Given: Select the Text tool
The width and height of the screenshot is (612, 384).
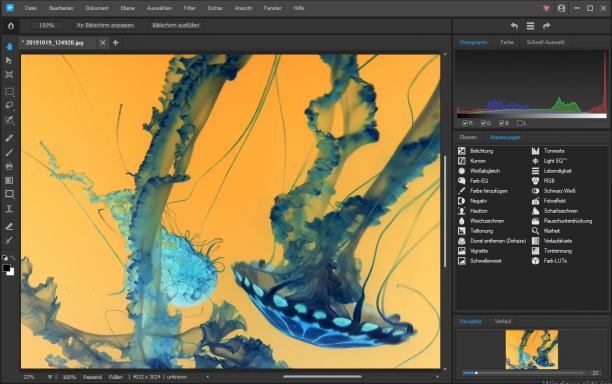Looking at the screenshot, I should coord(9,208).
